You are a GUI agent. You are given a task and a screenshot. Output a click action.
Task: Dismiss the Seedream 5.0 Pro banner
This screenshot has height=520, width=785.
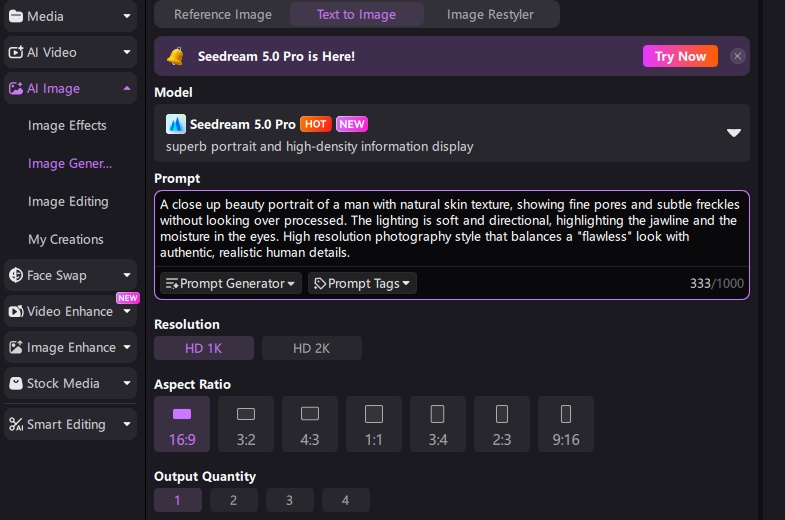737,56
